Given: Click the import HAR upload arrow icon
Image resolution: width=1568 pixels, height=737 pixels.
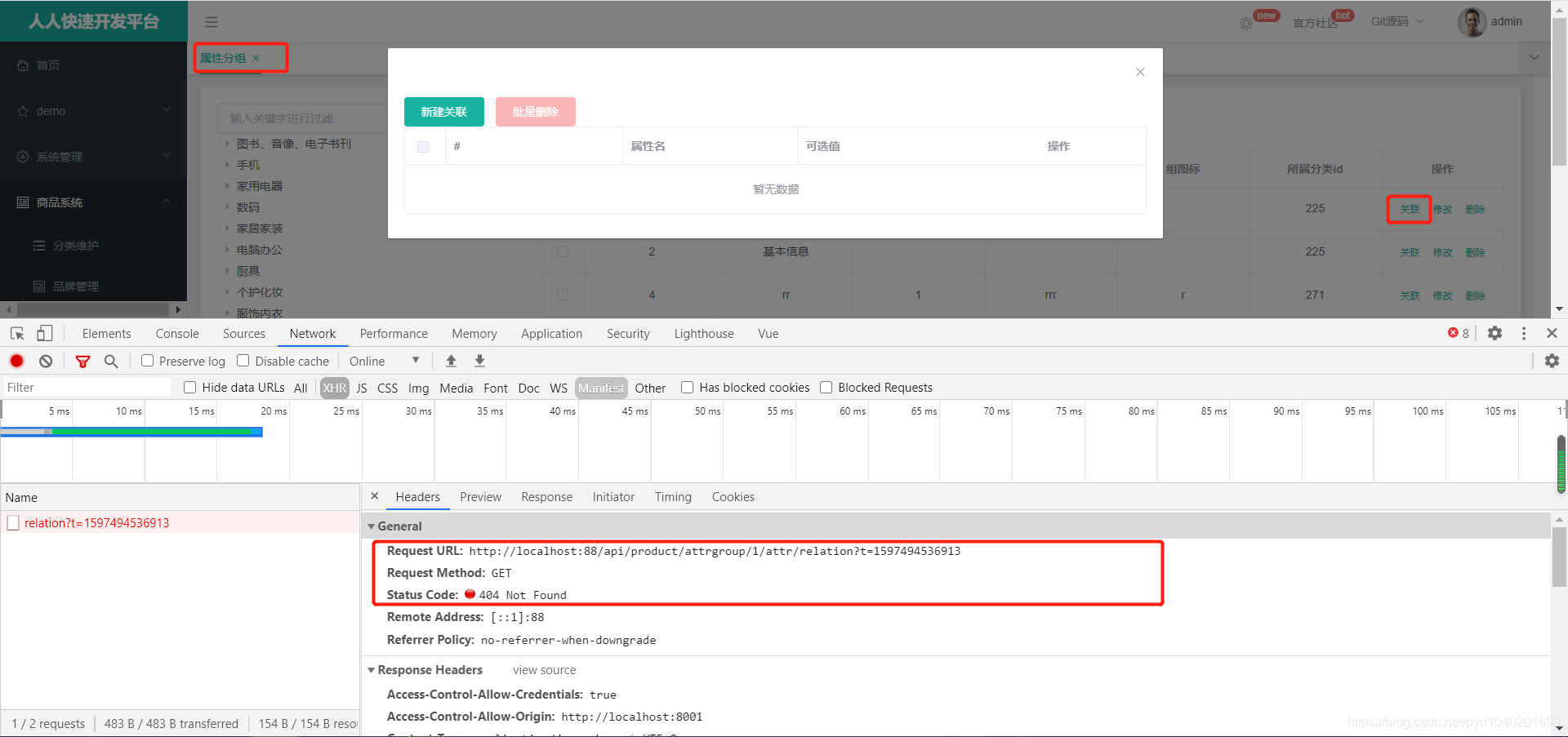Looking at the screenshot, I should 451,361.
